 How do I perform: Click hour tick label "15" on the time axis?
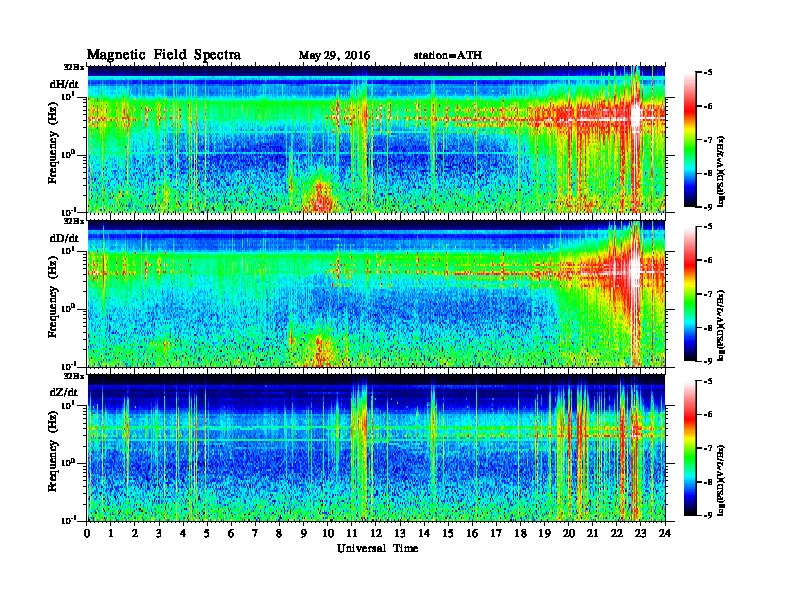(x=448, y=533)
